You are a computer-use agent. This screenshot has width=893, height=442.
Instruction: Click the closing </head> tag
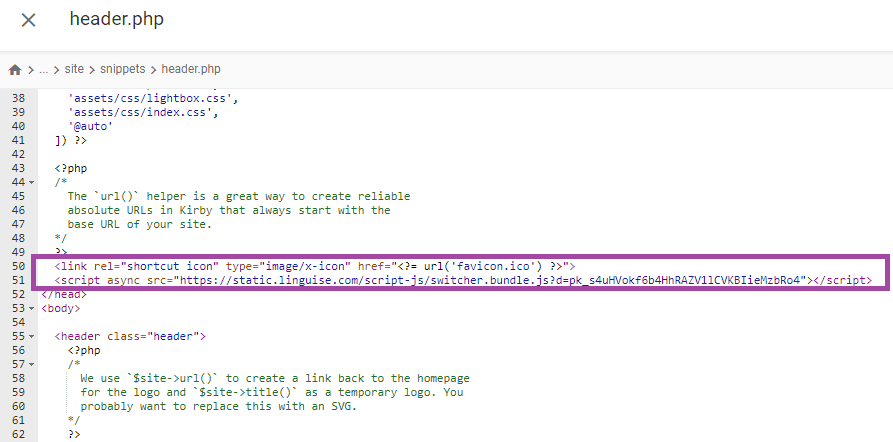(64, 294)
